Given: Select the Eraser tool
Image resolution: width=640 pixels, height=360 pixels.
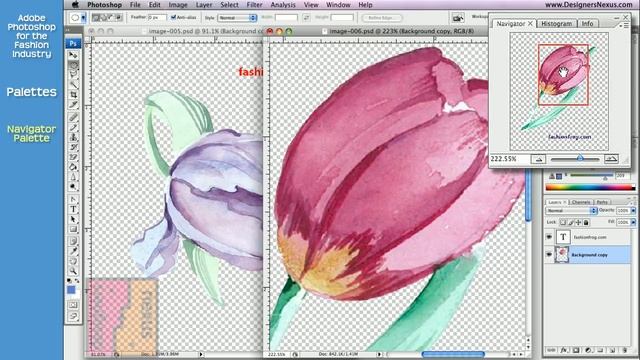Looking at the screenshot, I should (73, 157).
